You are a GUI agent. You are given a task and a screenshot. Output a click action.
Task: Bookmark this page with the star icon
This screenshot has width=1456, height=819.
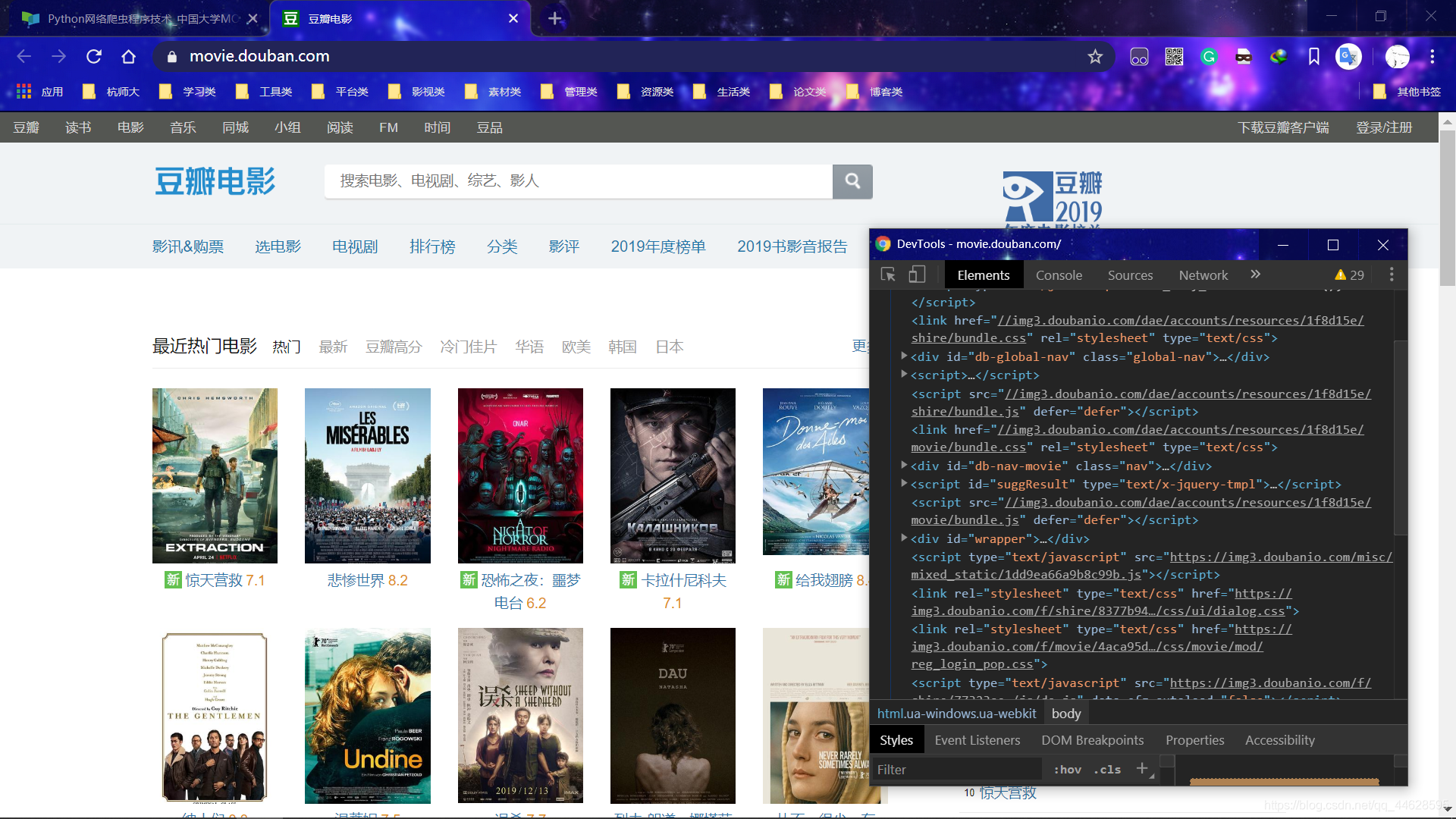pyautogui.click(x=1095, y=56)
